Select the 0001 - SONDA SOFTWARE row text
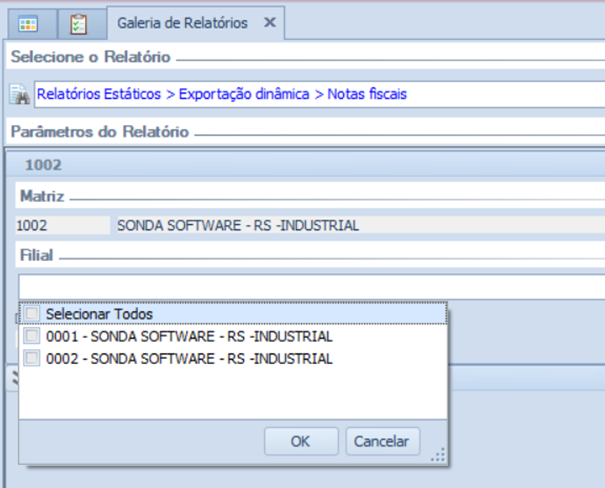605x488 pixels. coord(189,336)
